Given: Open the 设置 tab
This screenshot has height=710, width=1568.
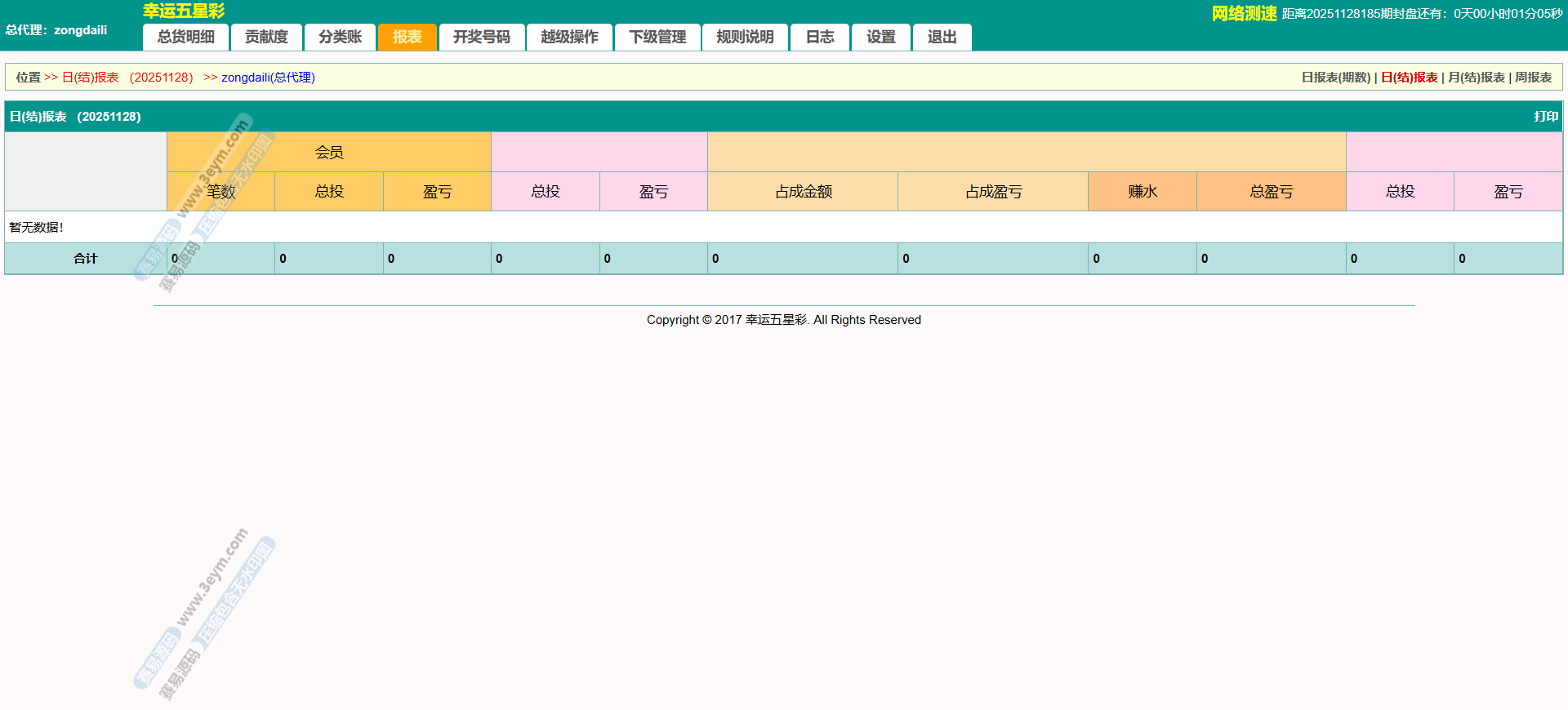Looking at the screenshot, I should 880,37.
